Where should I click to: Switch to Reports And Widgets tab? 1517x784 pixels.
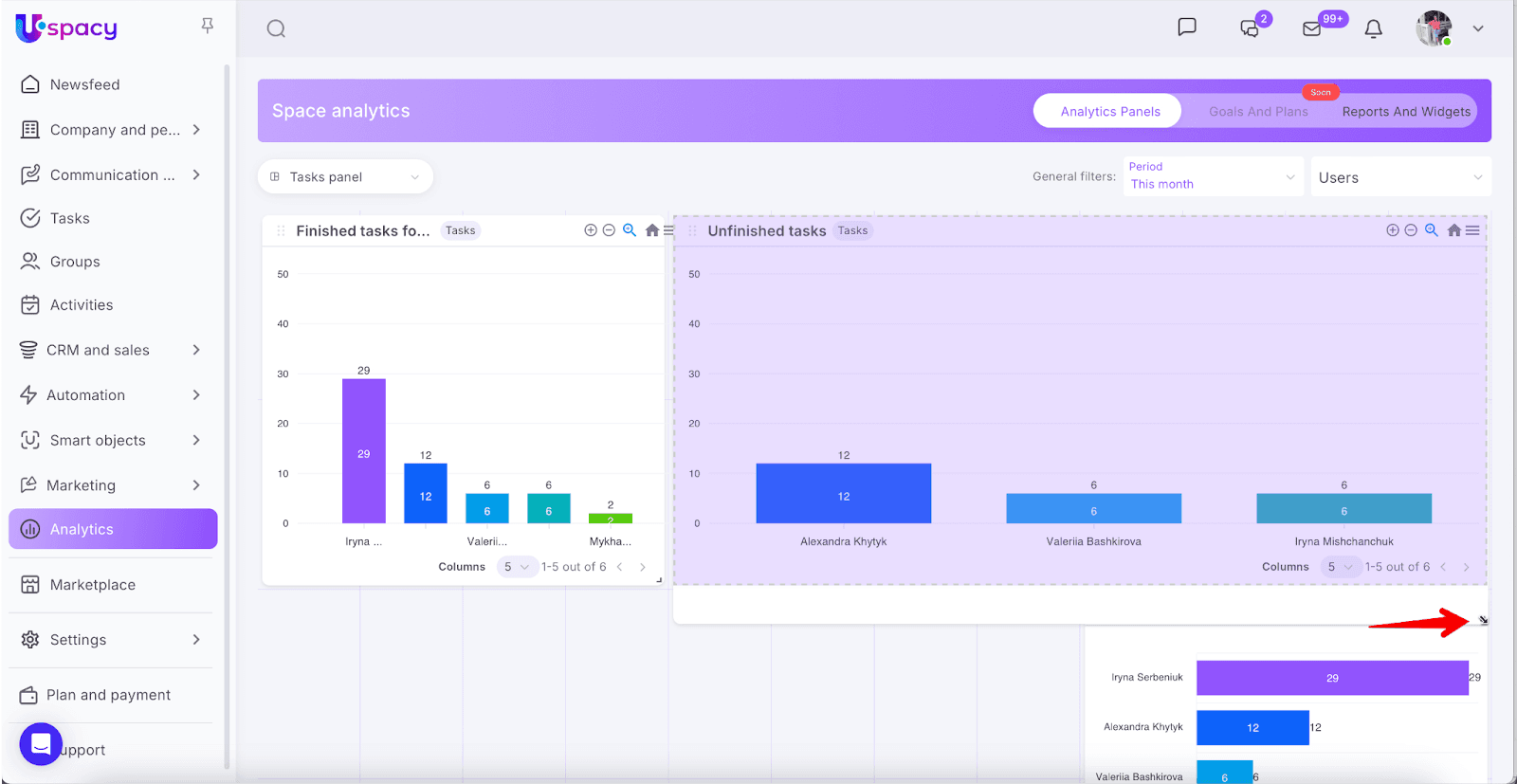[1405, 111]
